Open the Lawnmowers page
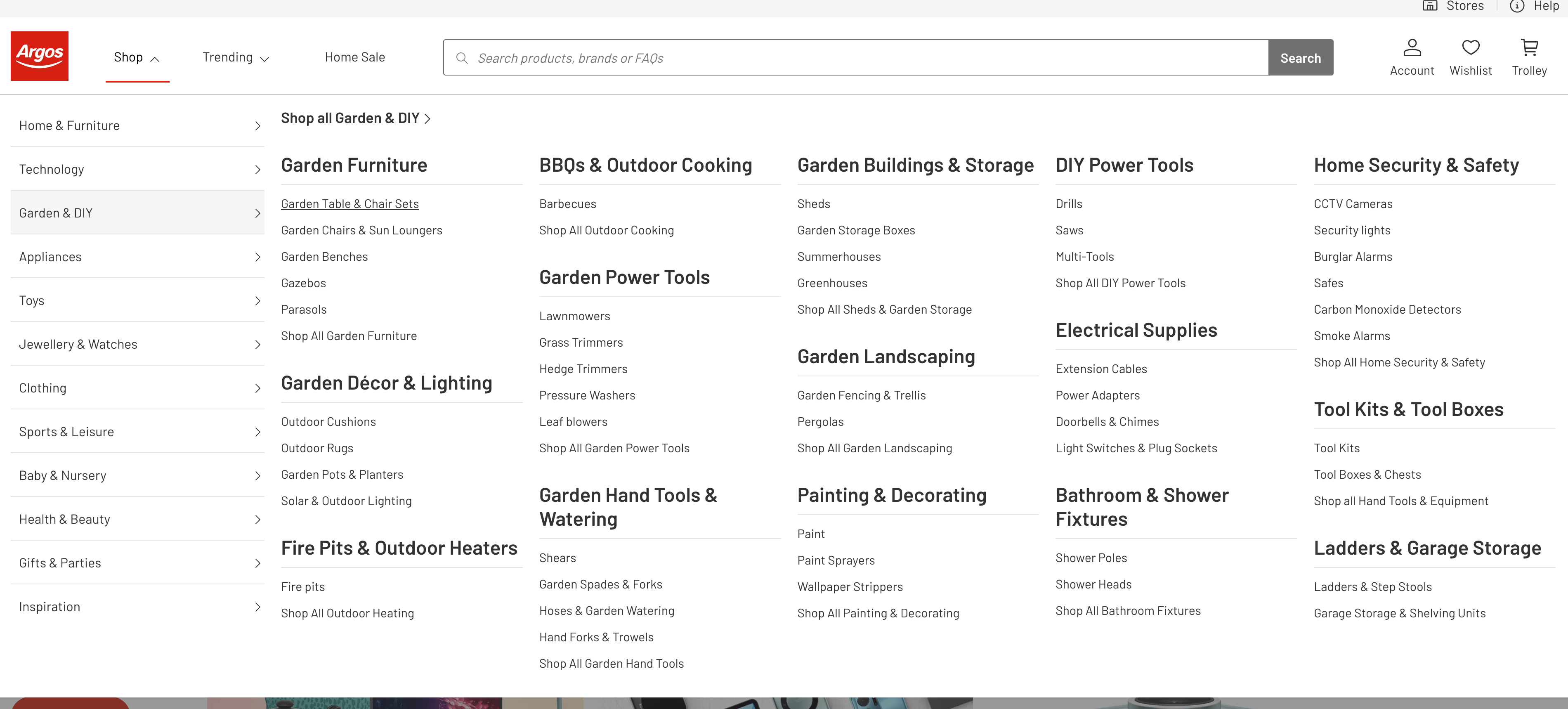This screenshot has height=709, width=1568. click(574, 315)
